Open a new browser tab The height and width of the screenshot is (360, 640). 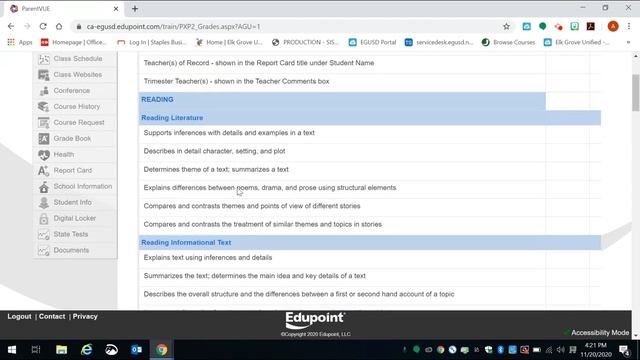(135, 9)
